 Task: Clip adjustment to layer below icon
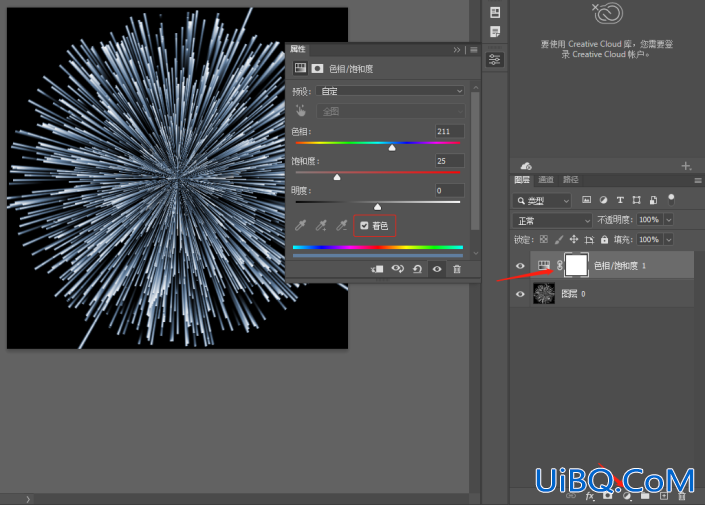[x=377, y=269]
